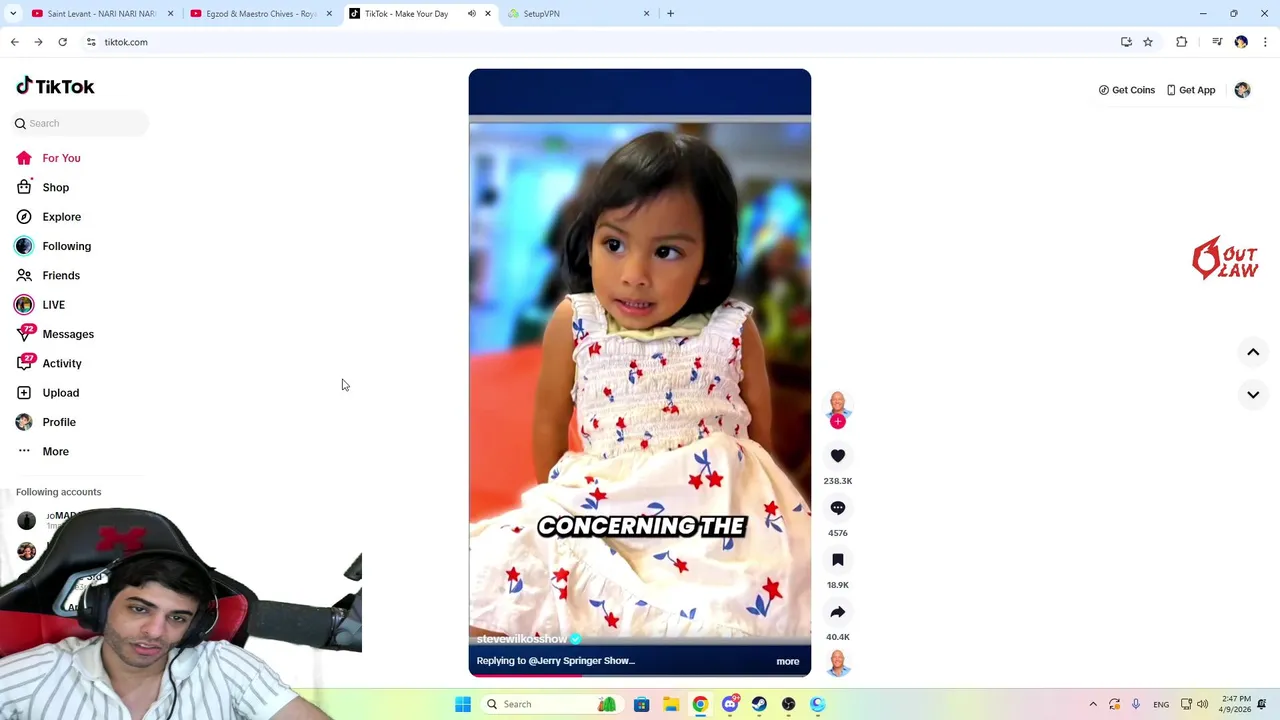Click the TikTok logo

point(55,86)
